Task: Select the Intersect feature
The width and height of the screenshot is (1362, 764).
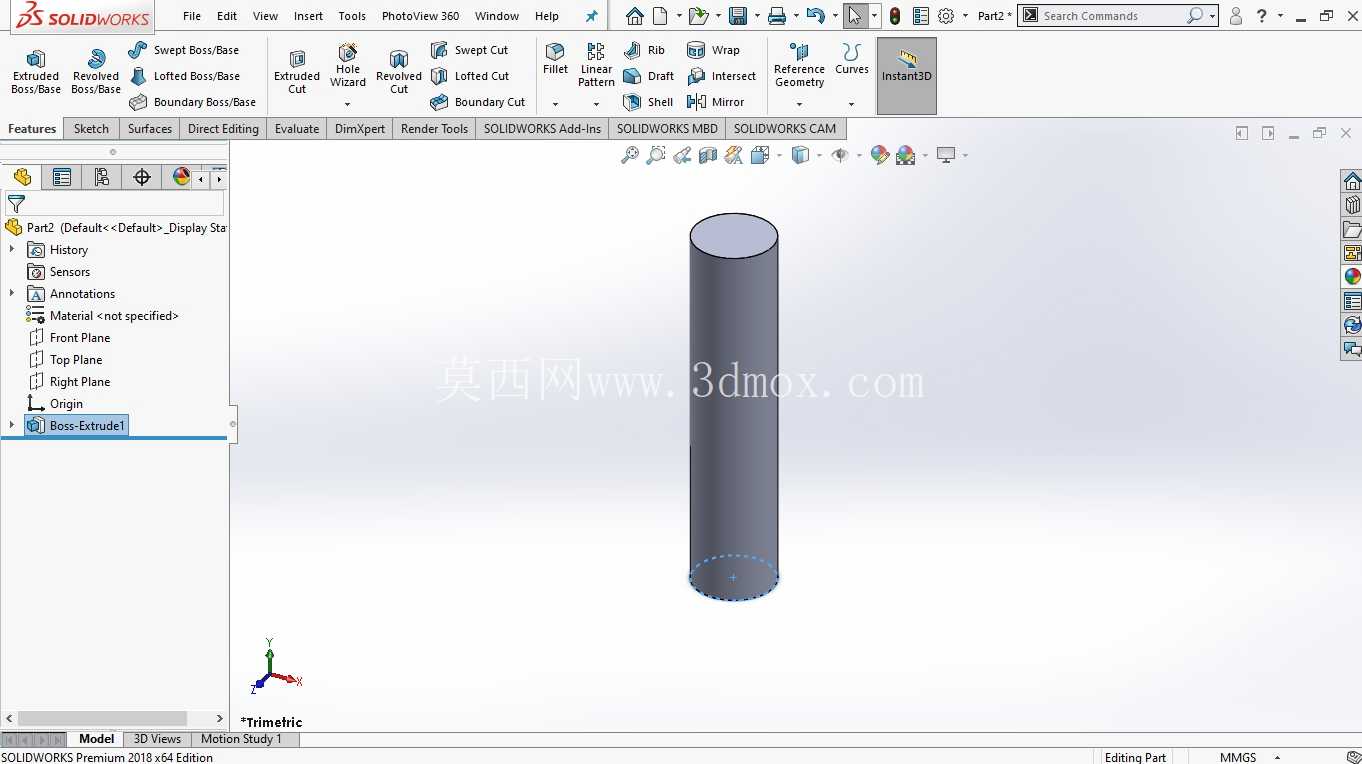Action: coord(722,76)
